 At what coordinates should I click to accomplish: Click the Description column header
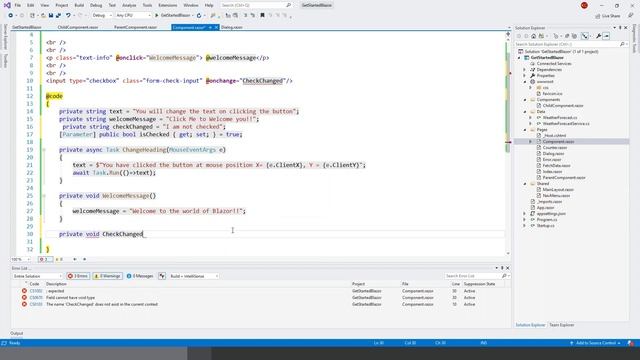pos(56,284)
